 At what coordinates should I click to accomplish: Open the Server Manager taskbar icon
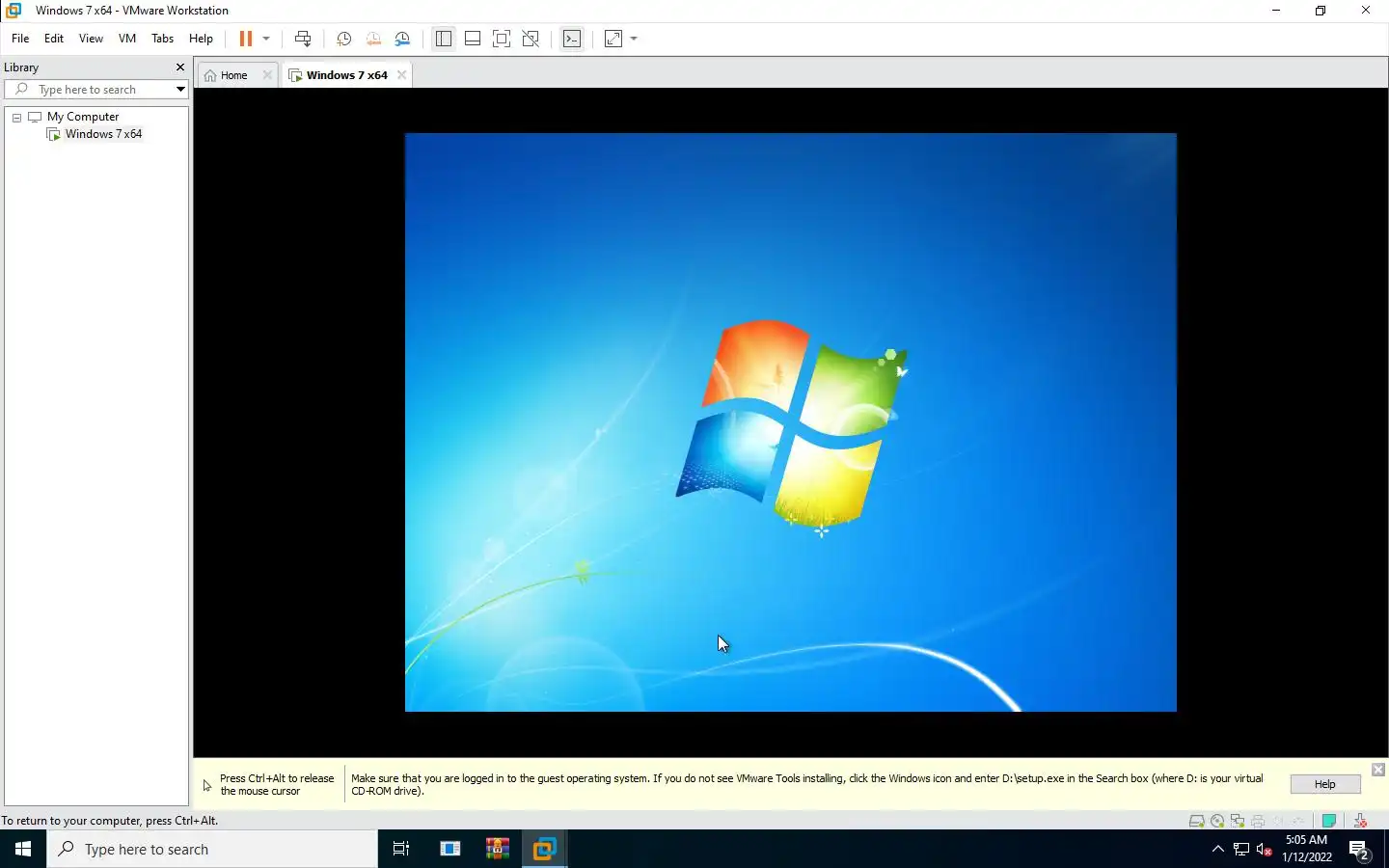point(450,849)
